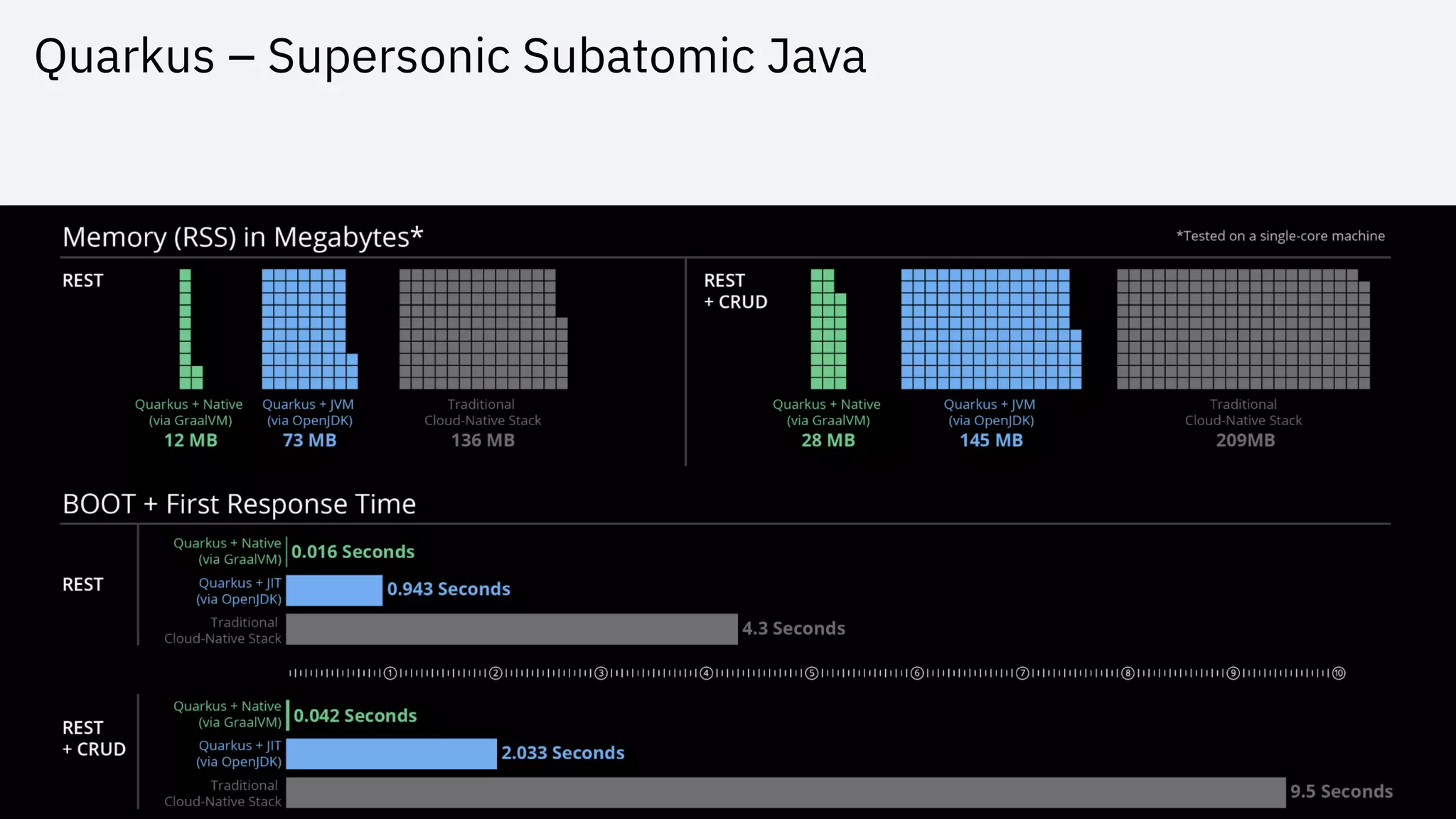Click the '4.3 Seconds' label
Viewport: 1456px width, 819px height.
794,628
